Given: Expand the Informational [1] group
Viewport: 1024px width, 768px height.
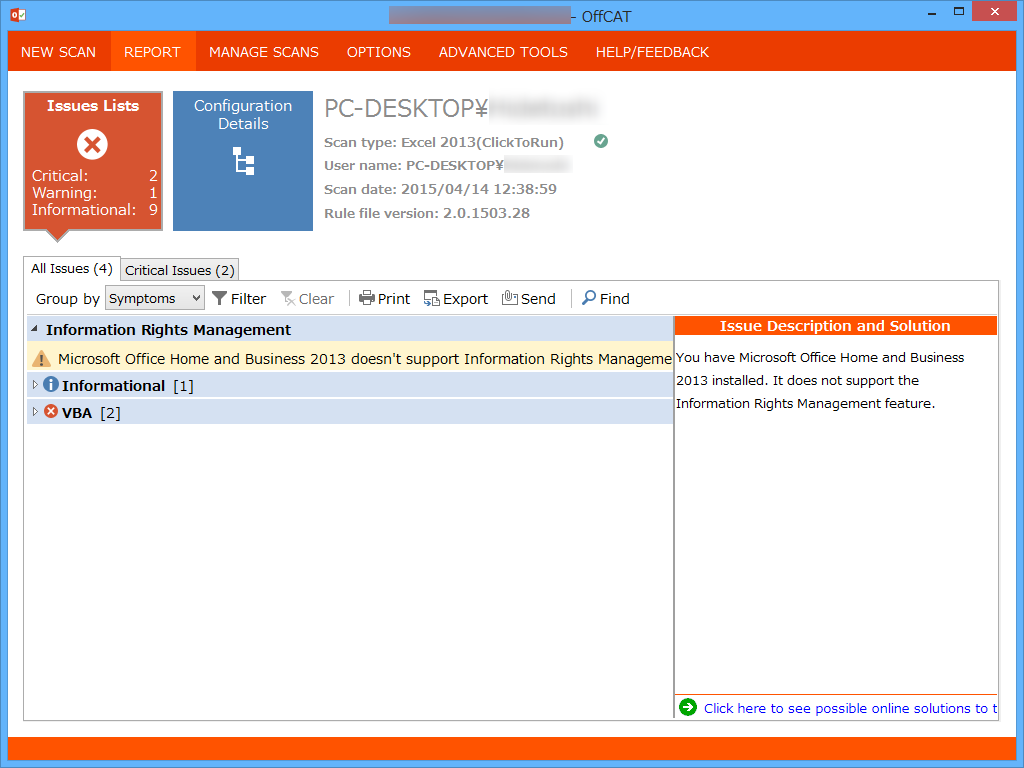Looking at the screenshot, I should [35, 385].
